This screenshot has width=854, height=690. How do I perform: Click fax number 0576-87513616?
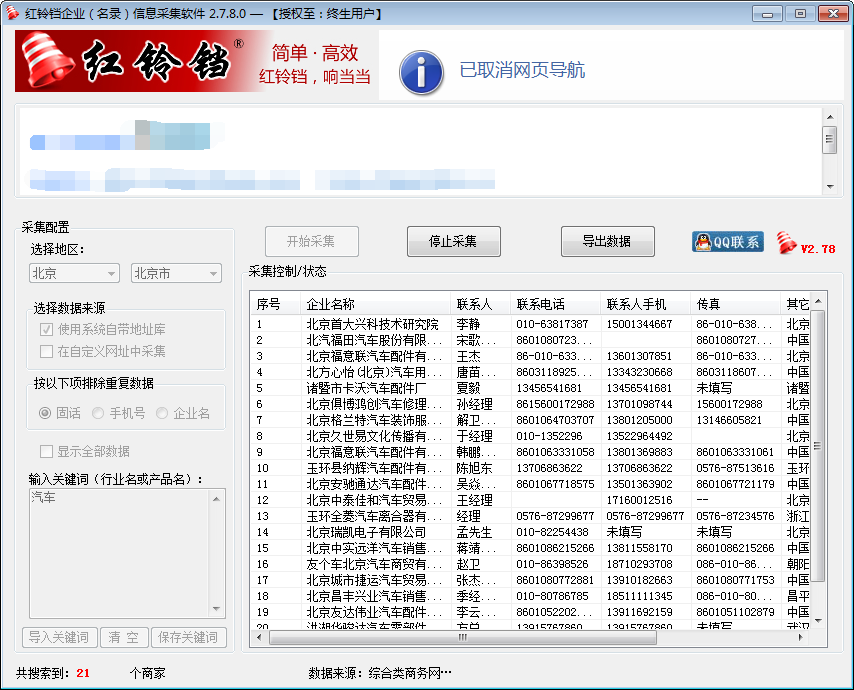735,468
